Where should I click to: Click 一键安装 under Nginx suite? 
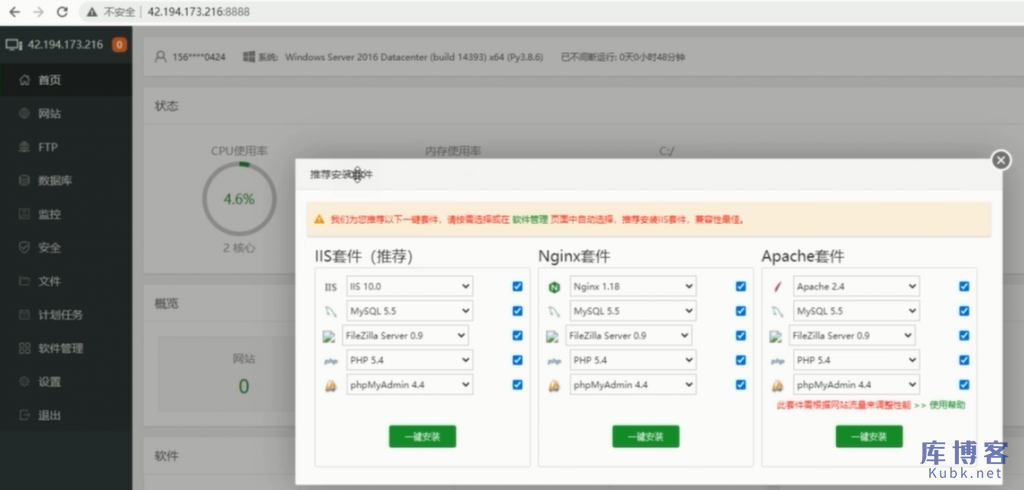[x=646, y=436]
